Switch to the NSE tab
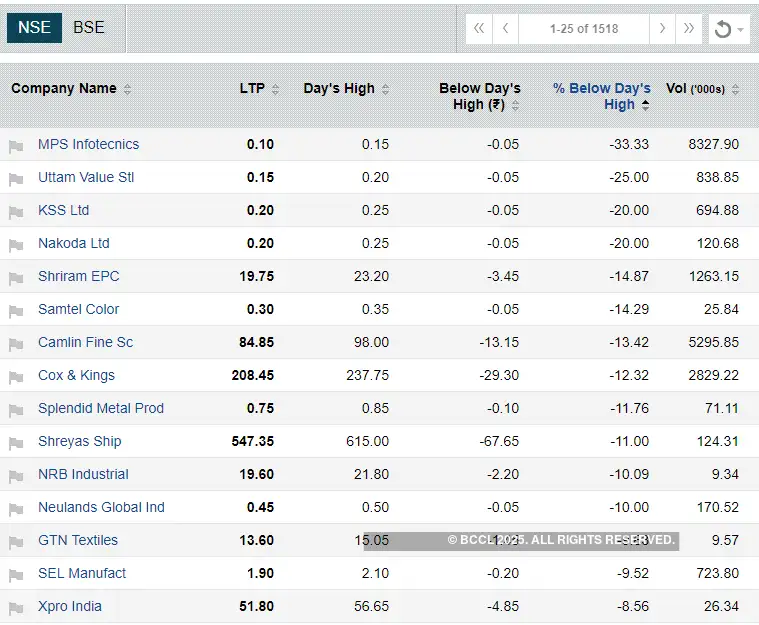This screenshot has width=759, height=625. [x=34, y=28]
